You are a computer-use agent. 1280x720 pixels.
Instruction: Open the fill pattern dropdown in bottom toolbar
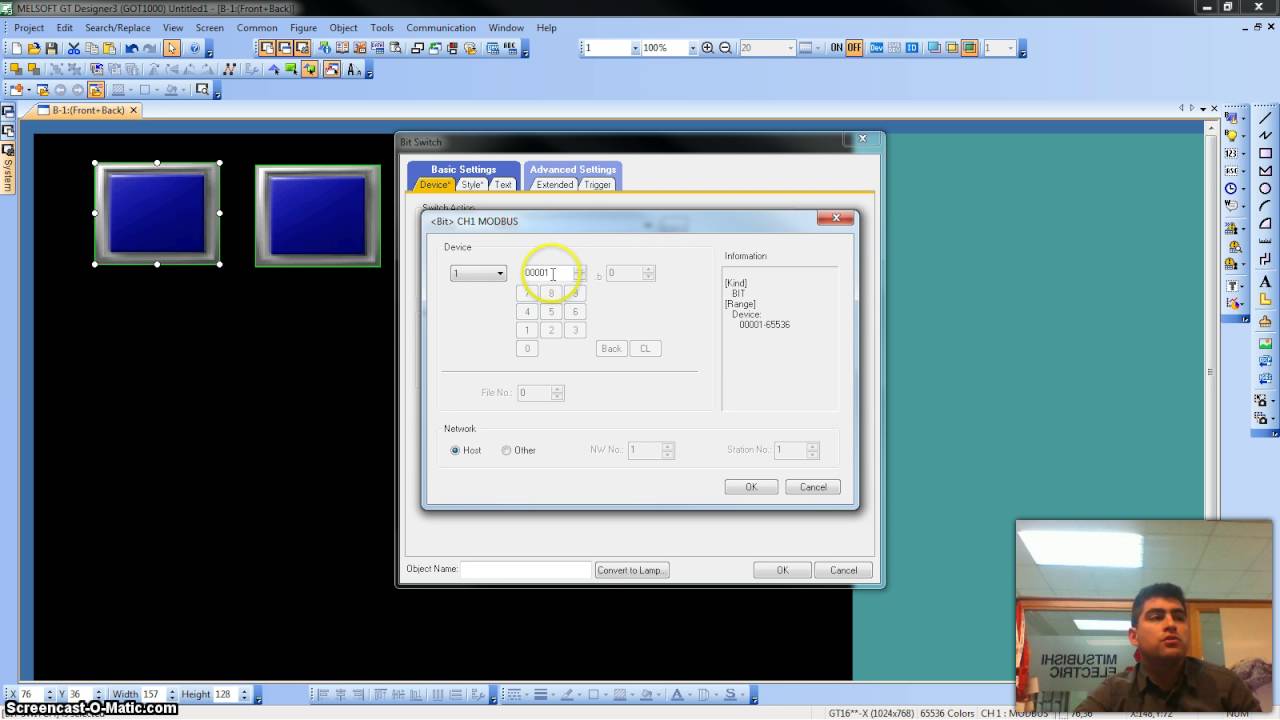(632, 694)
